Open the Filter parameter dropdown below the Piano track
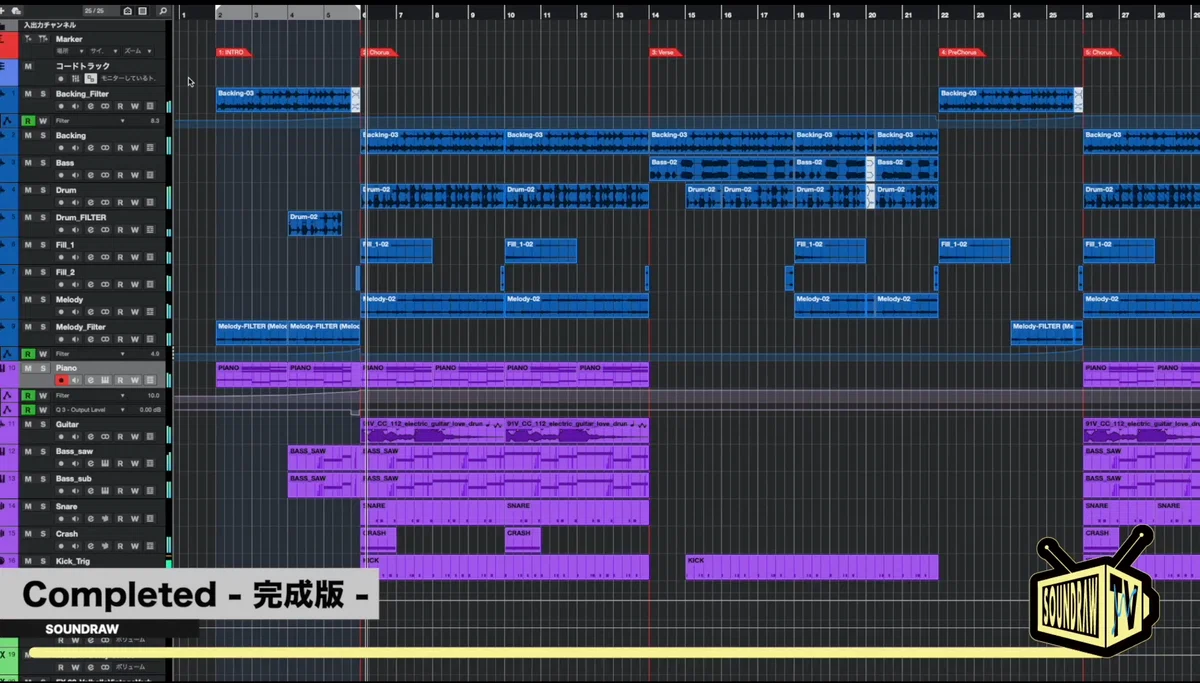 coord(124,396)
